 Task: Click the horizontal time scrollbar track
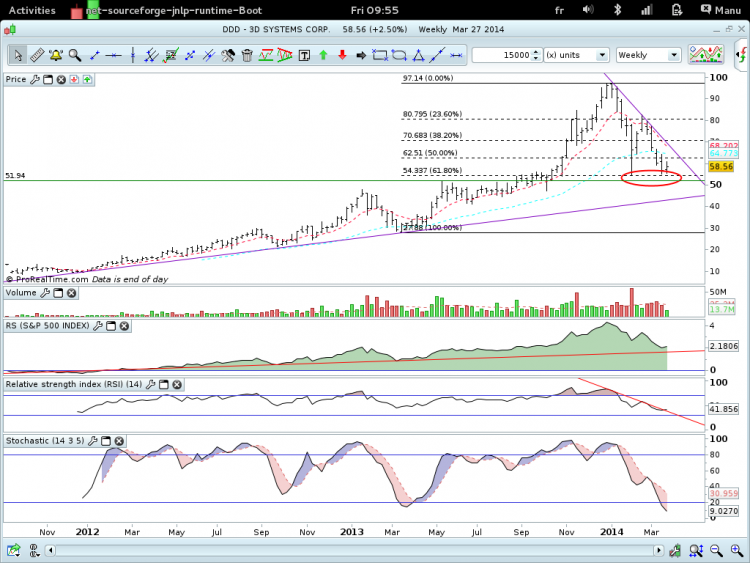tap(354, 551)
